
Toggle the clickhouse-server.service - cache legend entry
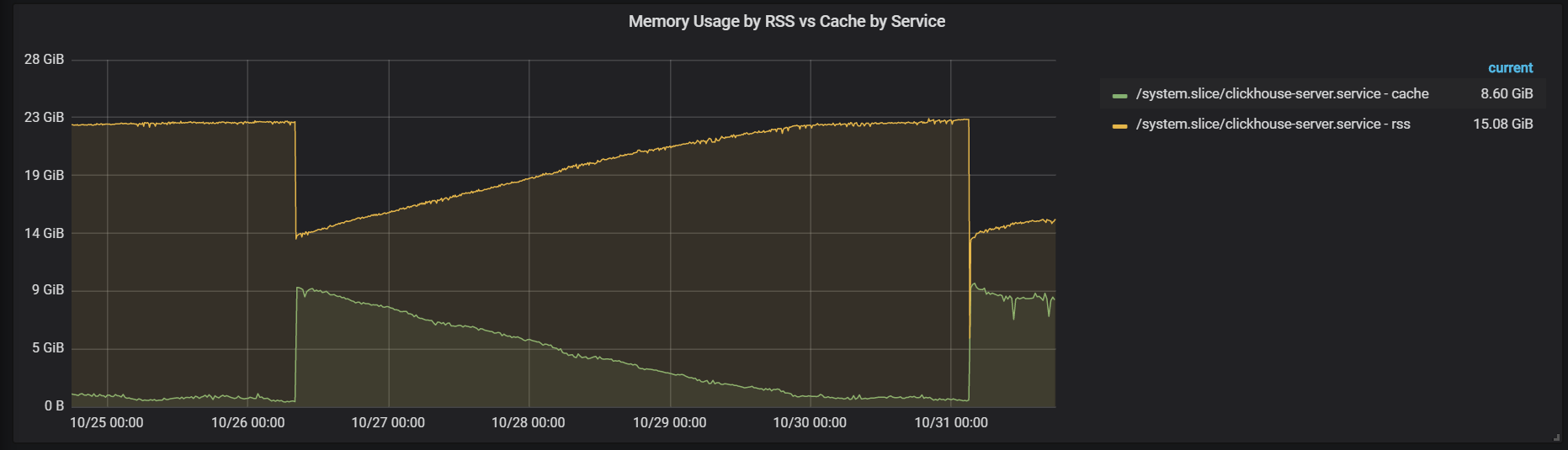click(x=1282, y=93)
